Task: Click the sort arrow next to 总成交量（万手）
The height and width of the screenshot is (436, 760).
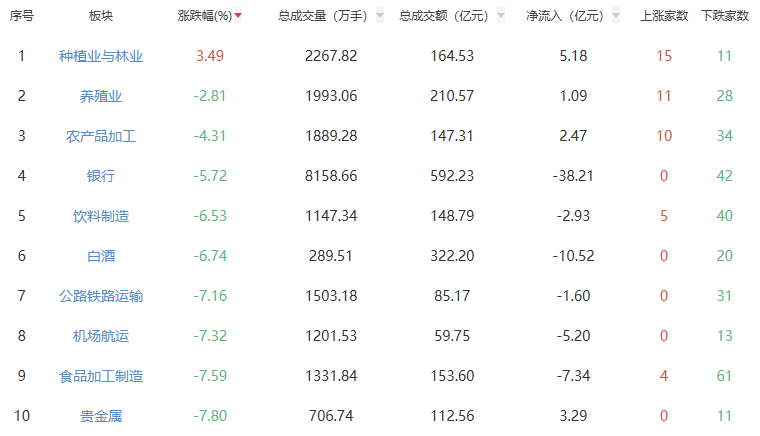Action: pos(380,16)
